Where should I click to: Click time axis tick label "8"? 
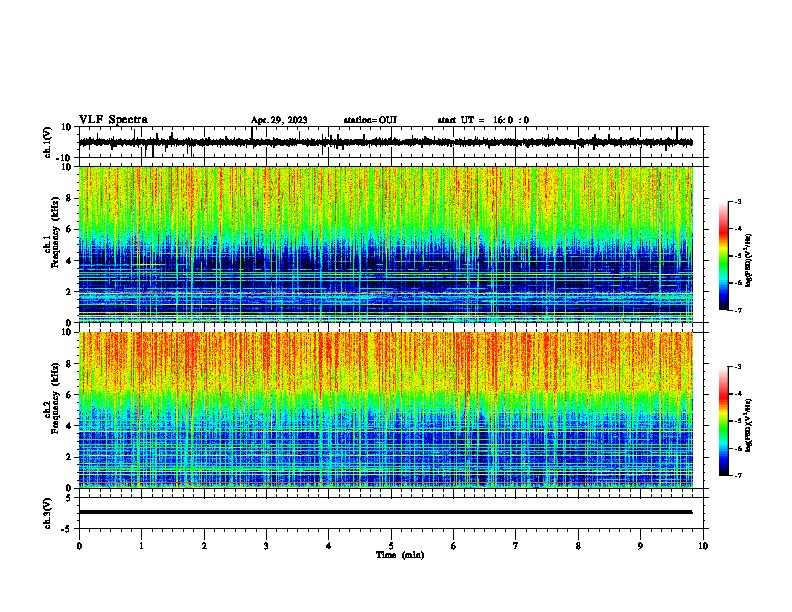578,546
